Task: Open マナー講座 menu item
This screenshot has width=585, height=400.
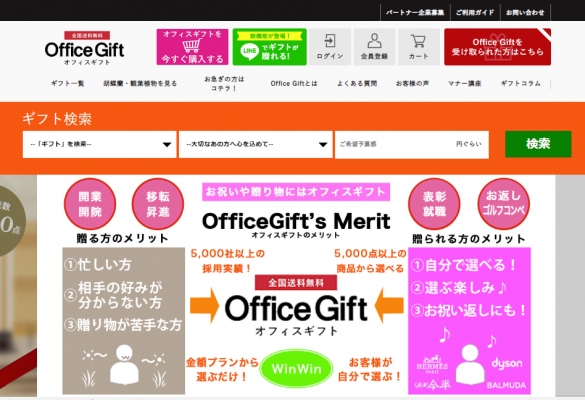Action: tap(464, 83)
